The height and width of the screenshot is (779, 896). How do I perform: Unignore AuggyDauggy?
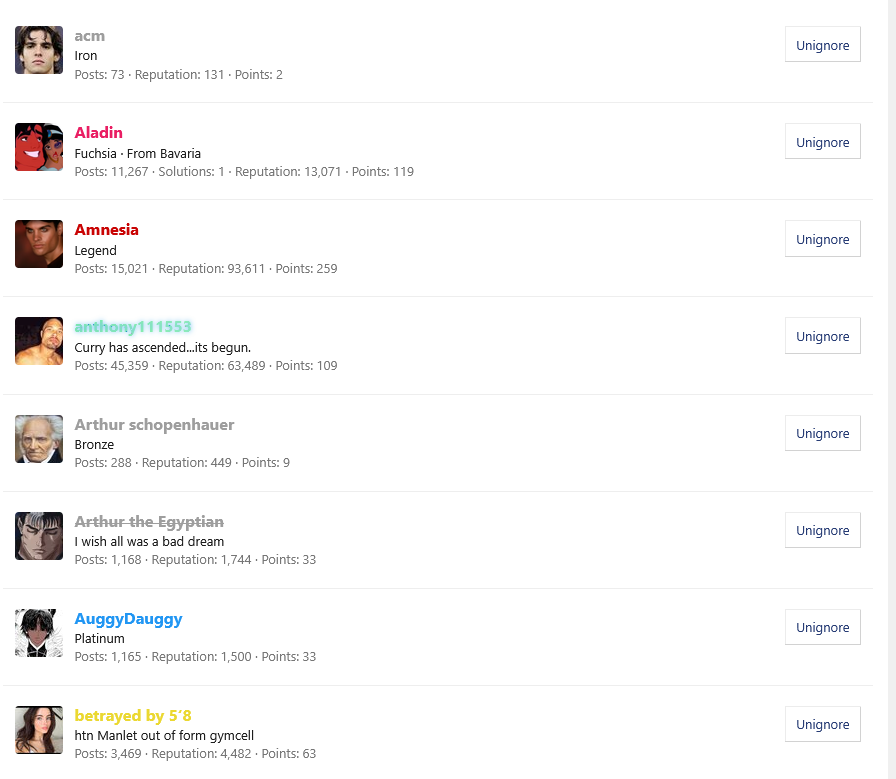pos(823,627)
